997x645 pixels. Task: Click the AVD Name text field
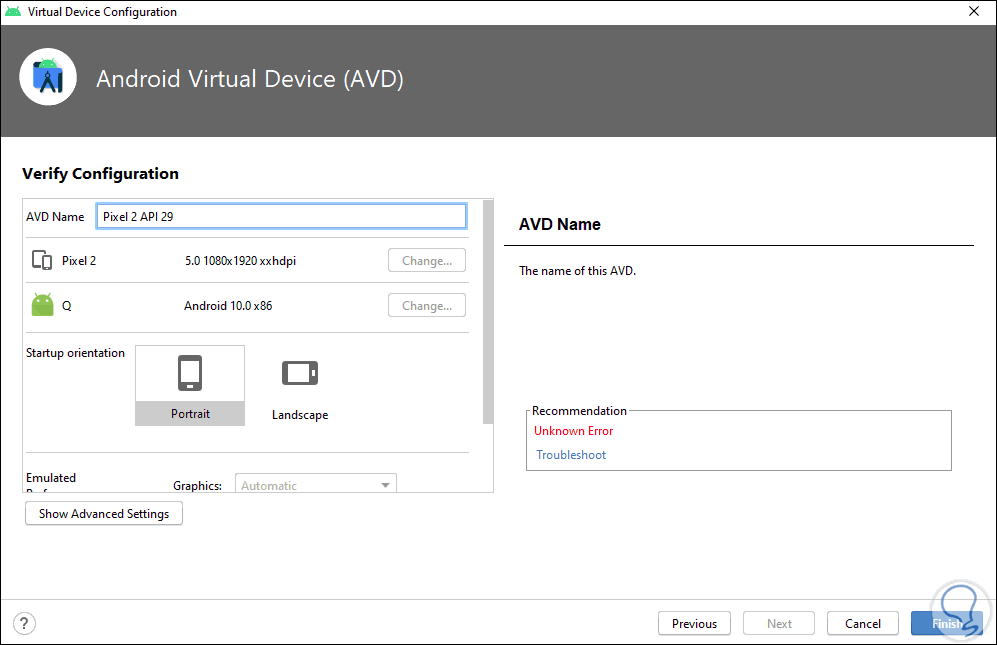(280, 215)
